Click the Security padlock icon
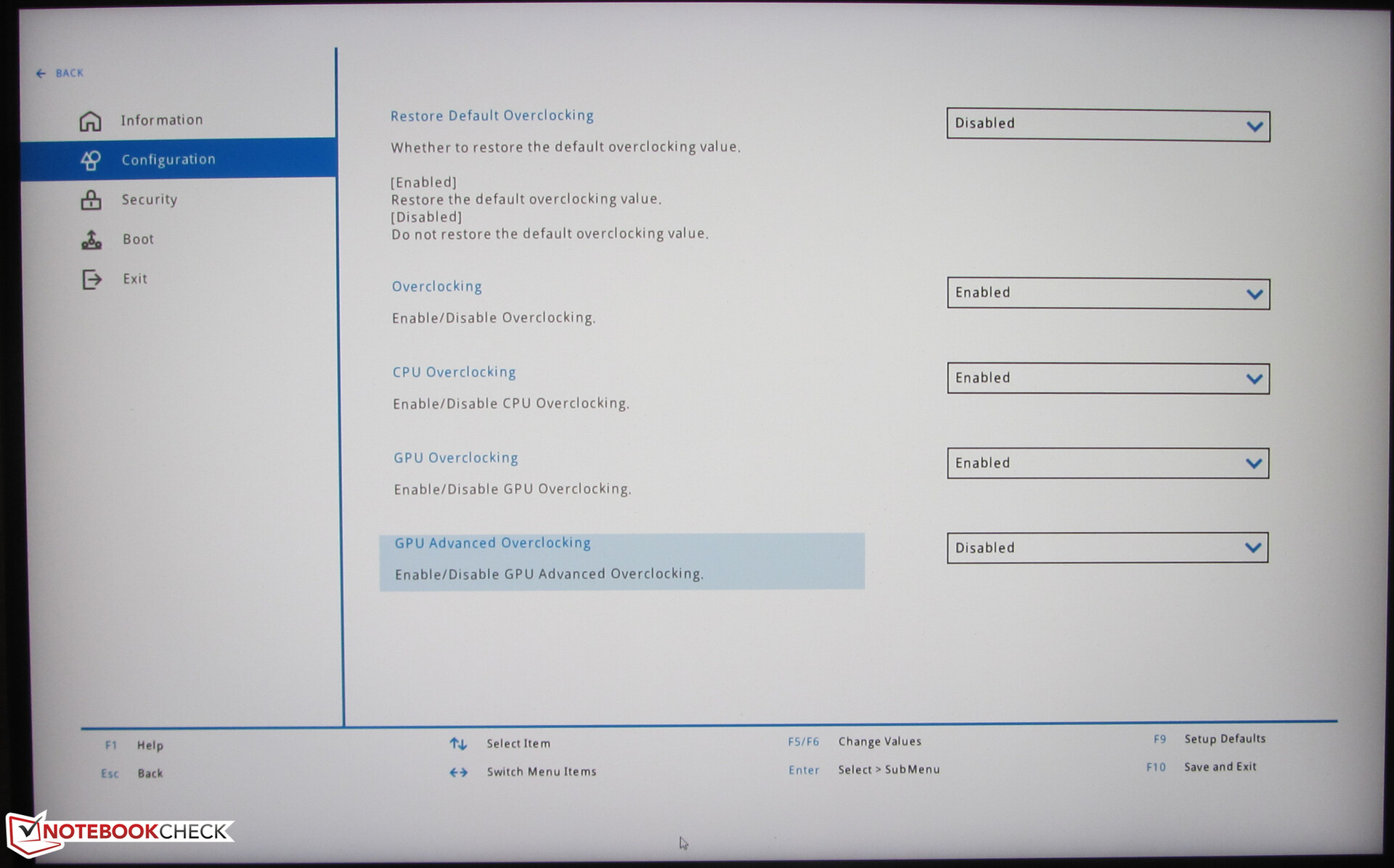The height and width of the screenshot is (868, 1394). (91, 200)
